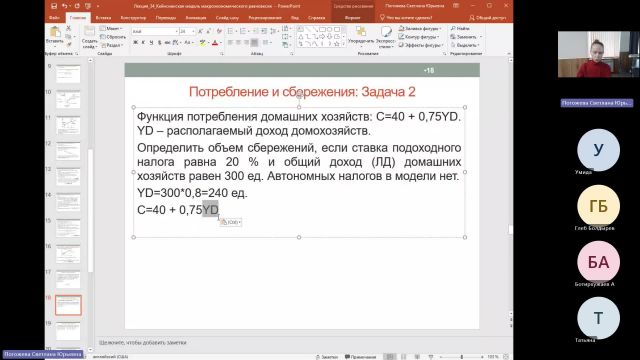Viewport: 640px width, 360px height.
Task: Switch to the Transitions (Переходы) tab
Action: (166, 18)
